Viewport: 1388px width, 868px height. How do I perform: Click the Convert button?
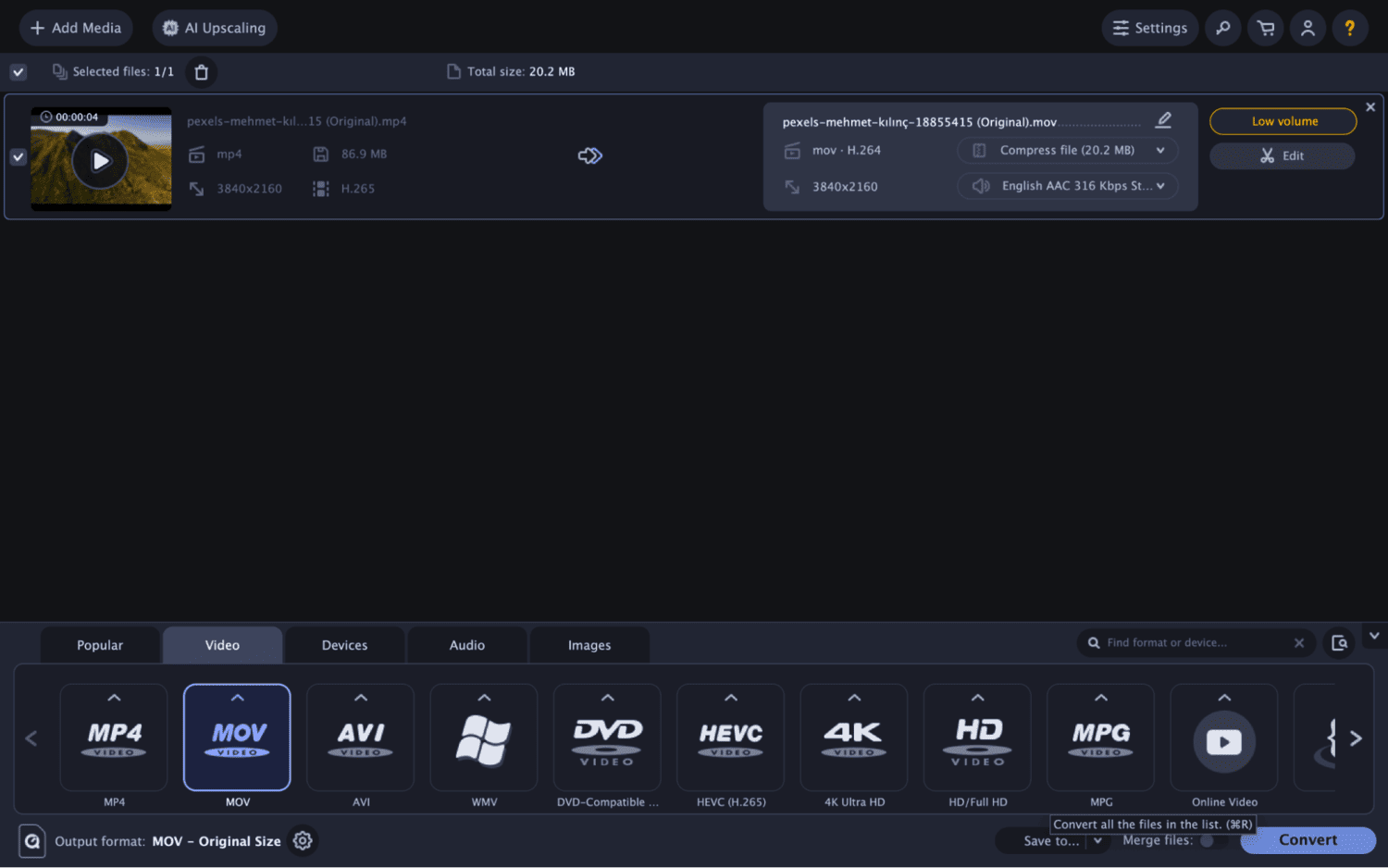(x=1307, y=839)
